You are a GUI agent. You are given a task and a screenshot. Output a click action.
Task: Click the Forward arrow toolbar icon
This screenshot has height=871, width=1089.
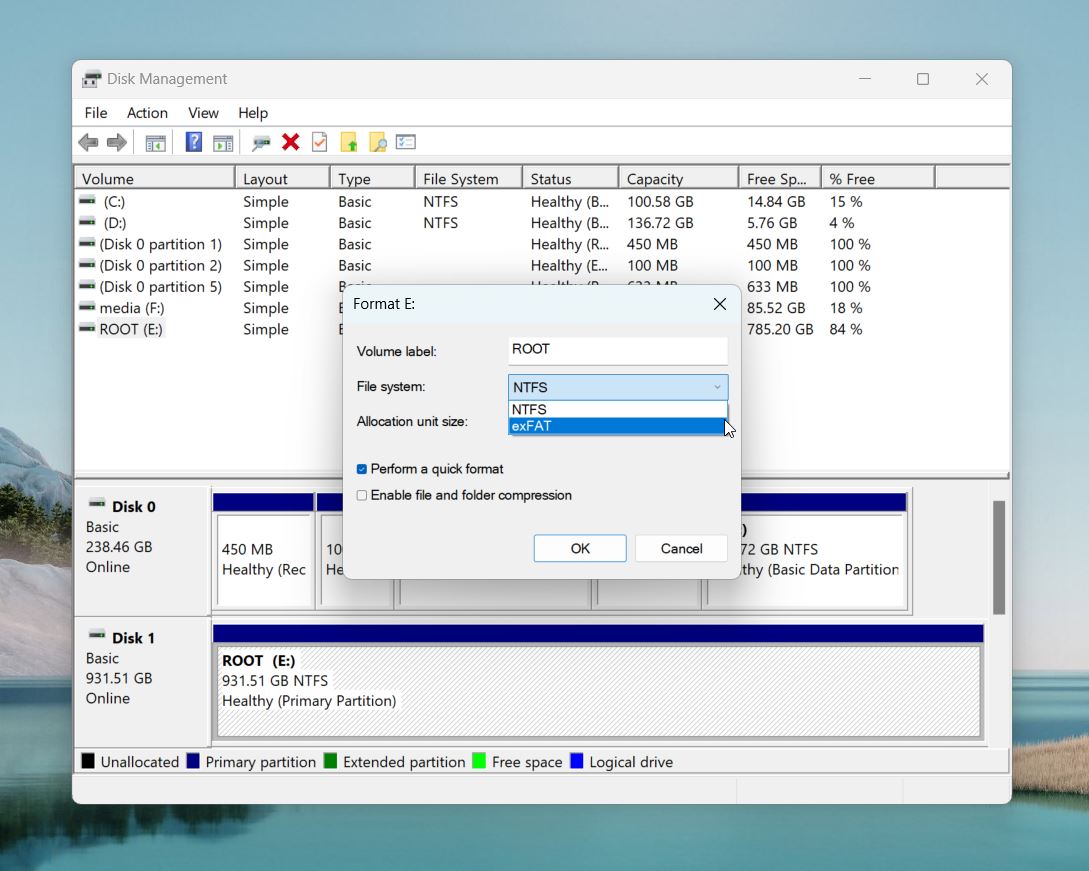[117, 142]
